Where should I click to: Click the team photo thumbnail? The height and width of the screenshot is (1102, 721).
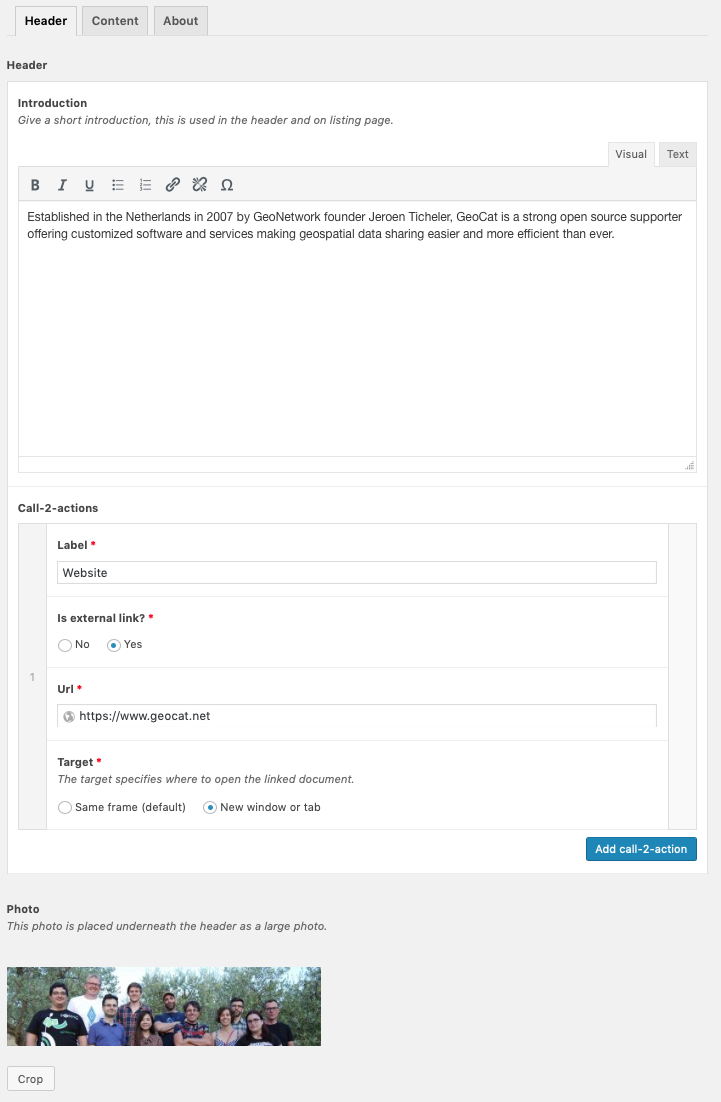[164, 1006]
